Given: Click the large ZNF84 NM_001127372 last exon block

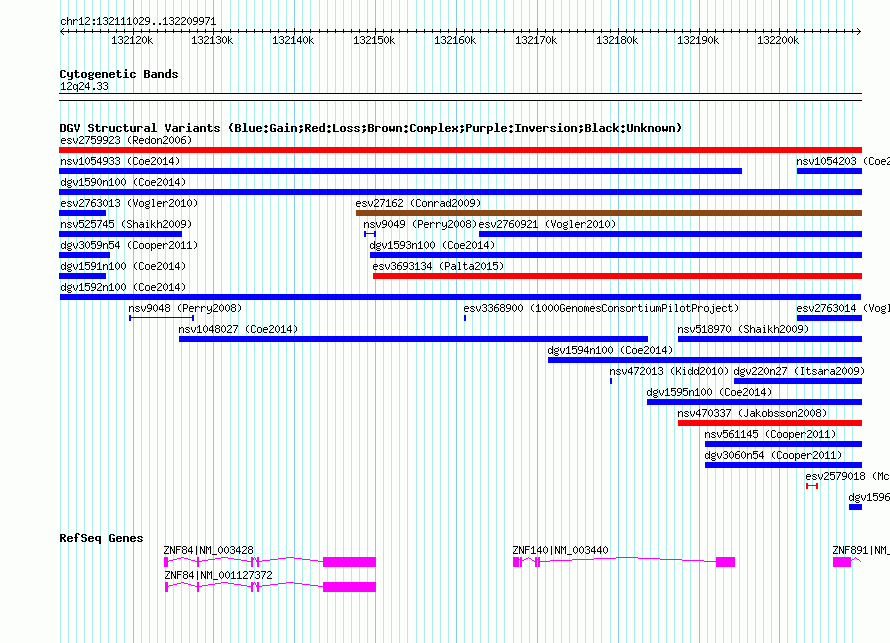Looking at the screenshot, I should coord(349,587).
